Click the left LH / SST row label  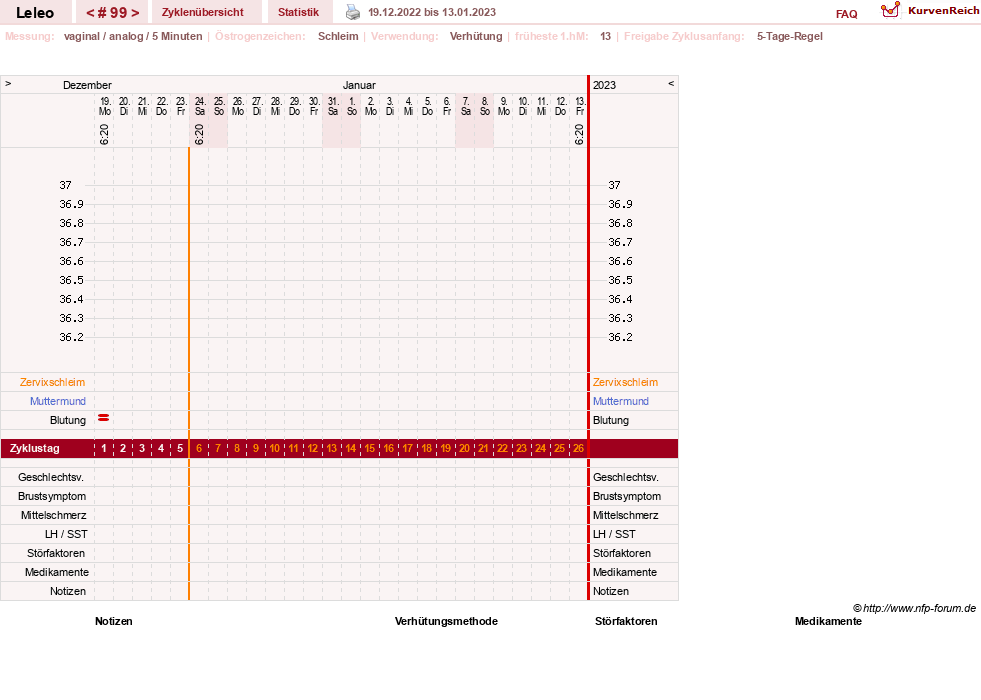point(66,534)
